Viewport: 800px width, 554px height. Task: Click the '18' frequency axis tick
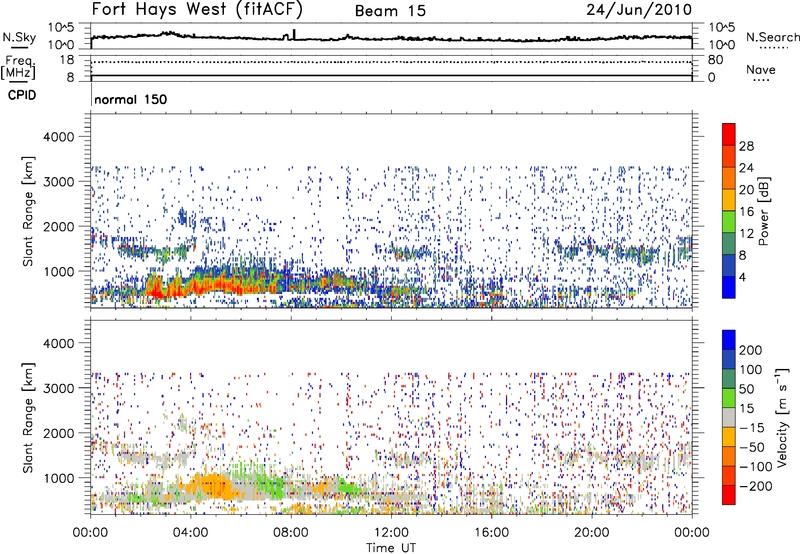[67, 60]
